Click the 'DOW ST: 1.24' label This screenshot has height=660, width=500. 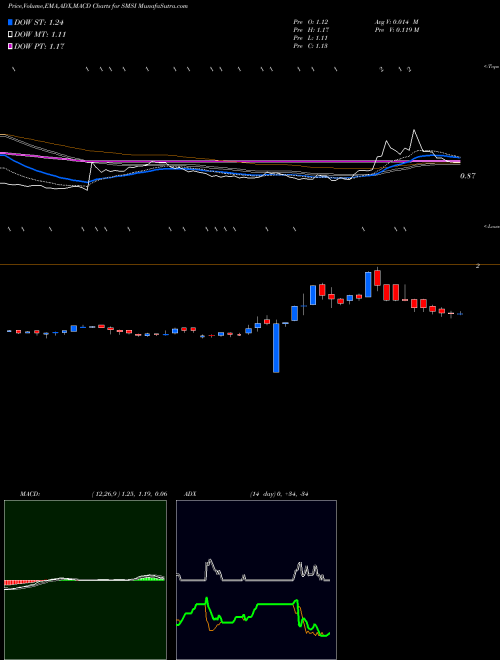39,22
